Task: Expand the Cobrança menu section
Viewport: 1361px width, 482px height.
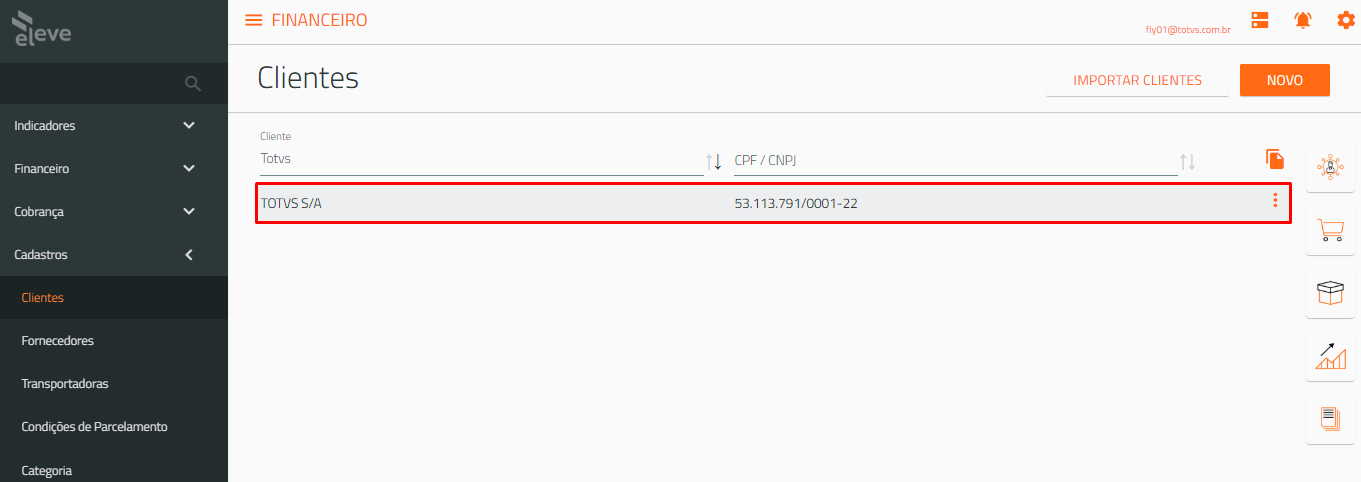Action: pos(114,212)
